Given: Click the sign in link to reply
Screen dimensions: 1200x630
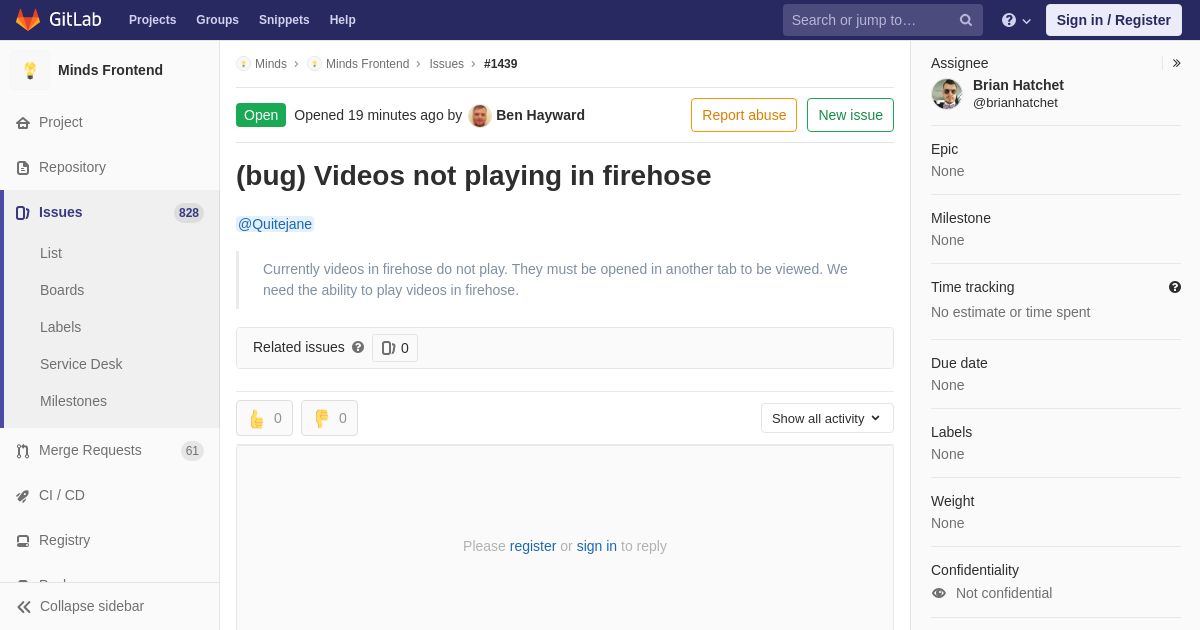Looking at the screenshot, I should (x=597, y=546).
